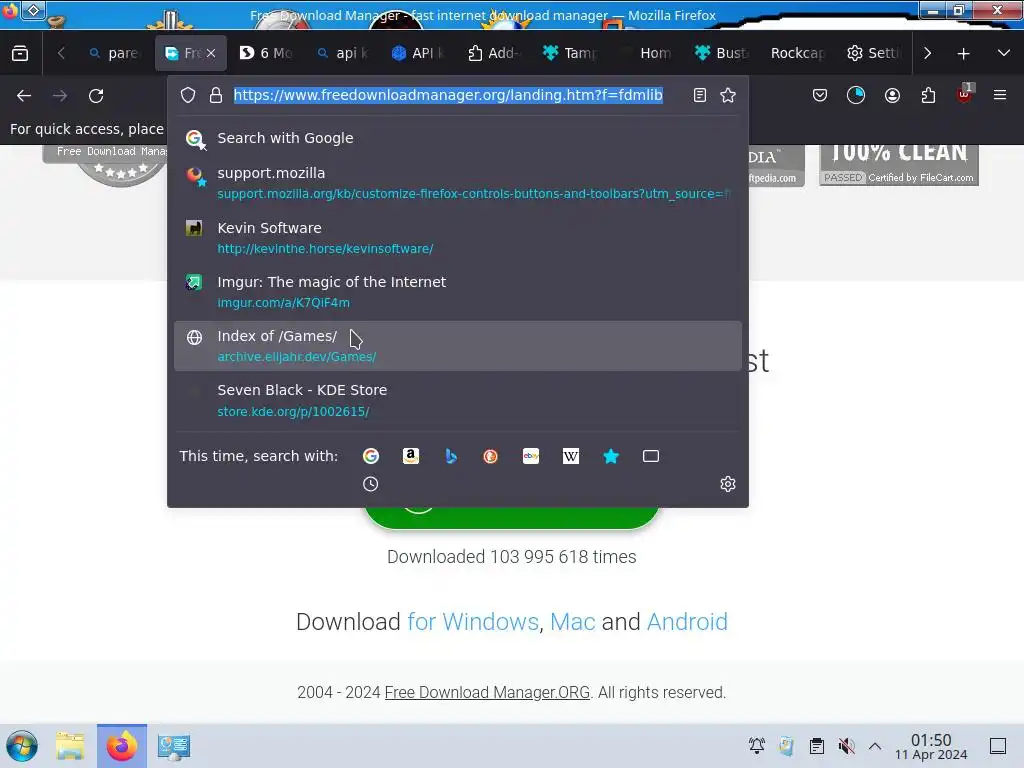Switch to the Bust tab
The width and height of the screenshot is (1024, 768).
(722, 53)
